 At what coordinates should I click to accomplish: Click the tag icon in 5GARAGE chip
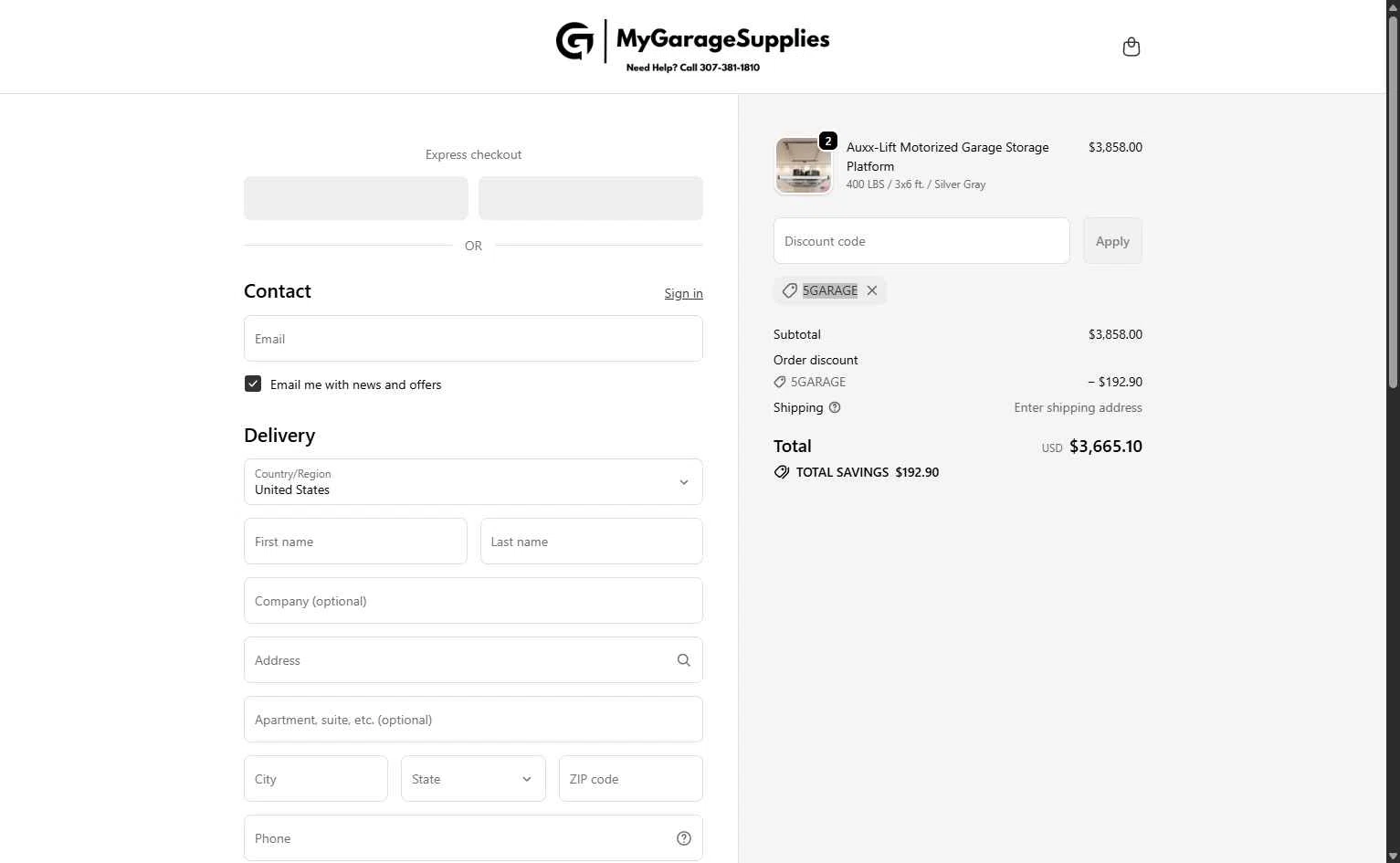(x=790, y=290)
